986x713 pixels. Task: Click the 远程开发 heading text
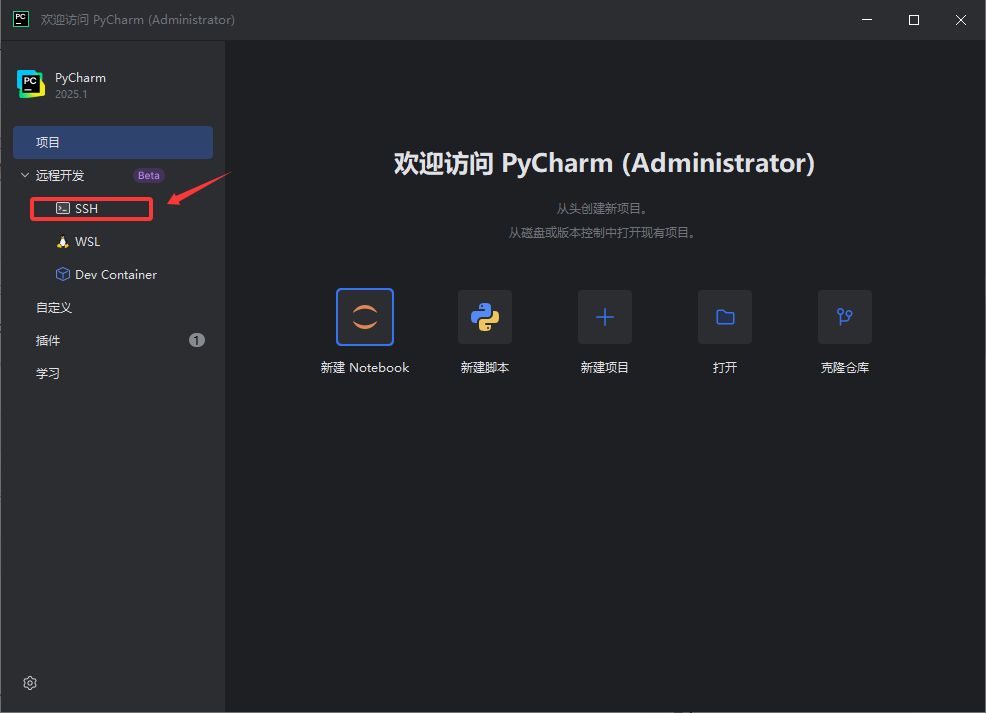click(x=60, y=175)
